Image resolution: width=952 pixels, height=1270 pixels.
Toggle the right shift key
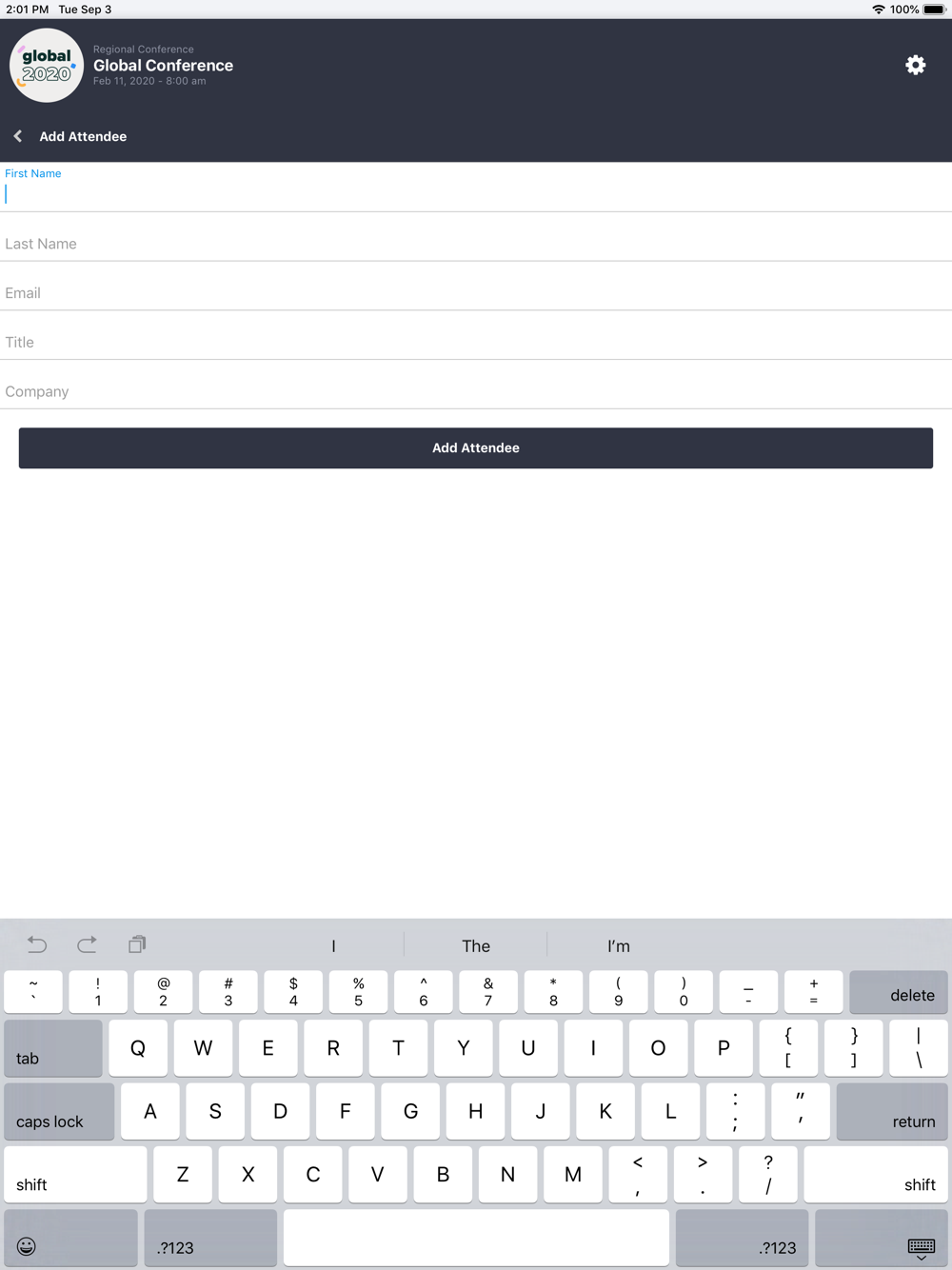(x=876, y=1174)
